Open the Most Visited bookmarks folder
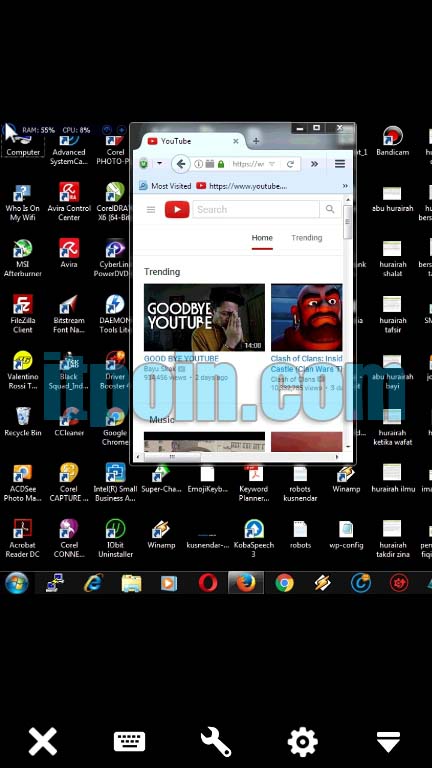 [165, 186]
